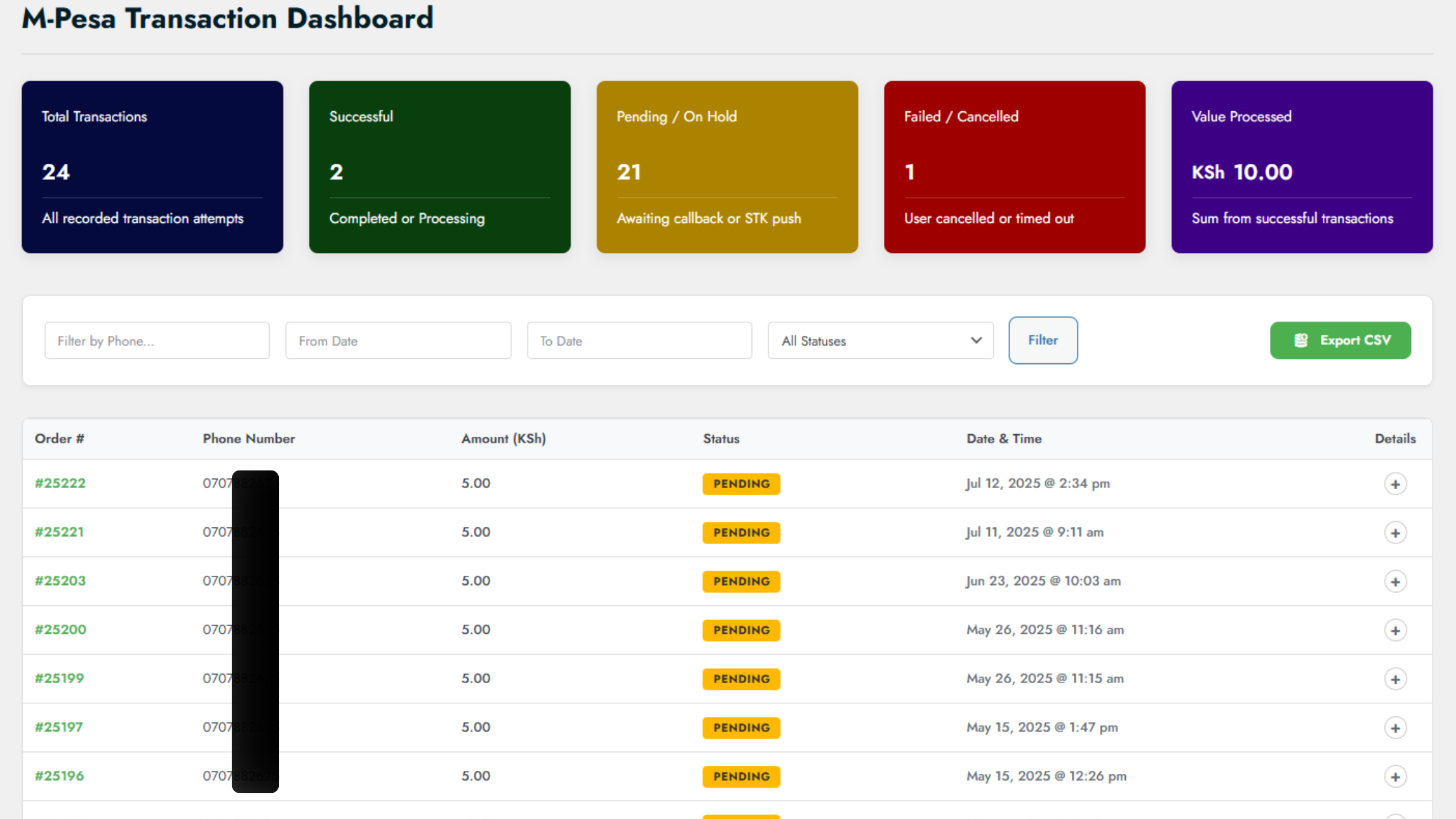Screen dimensions: 1456x819
Task: Export transactions with Export CSV
Action: [1340, 340]
